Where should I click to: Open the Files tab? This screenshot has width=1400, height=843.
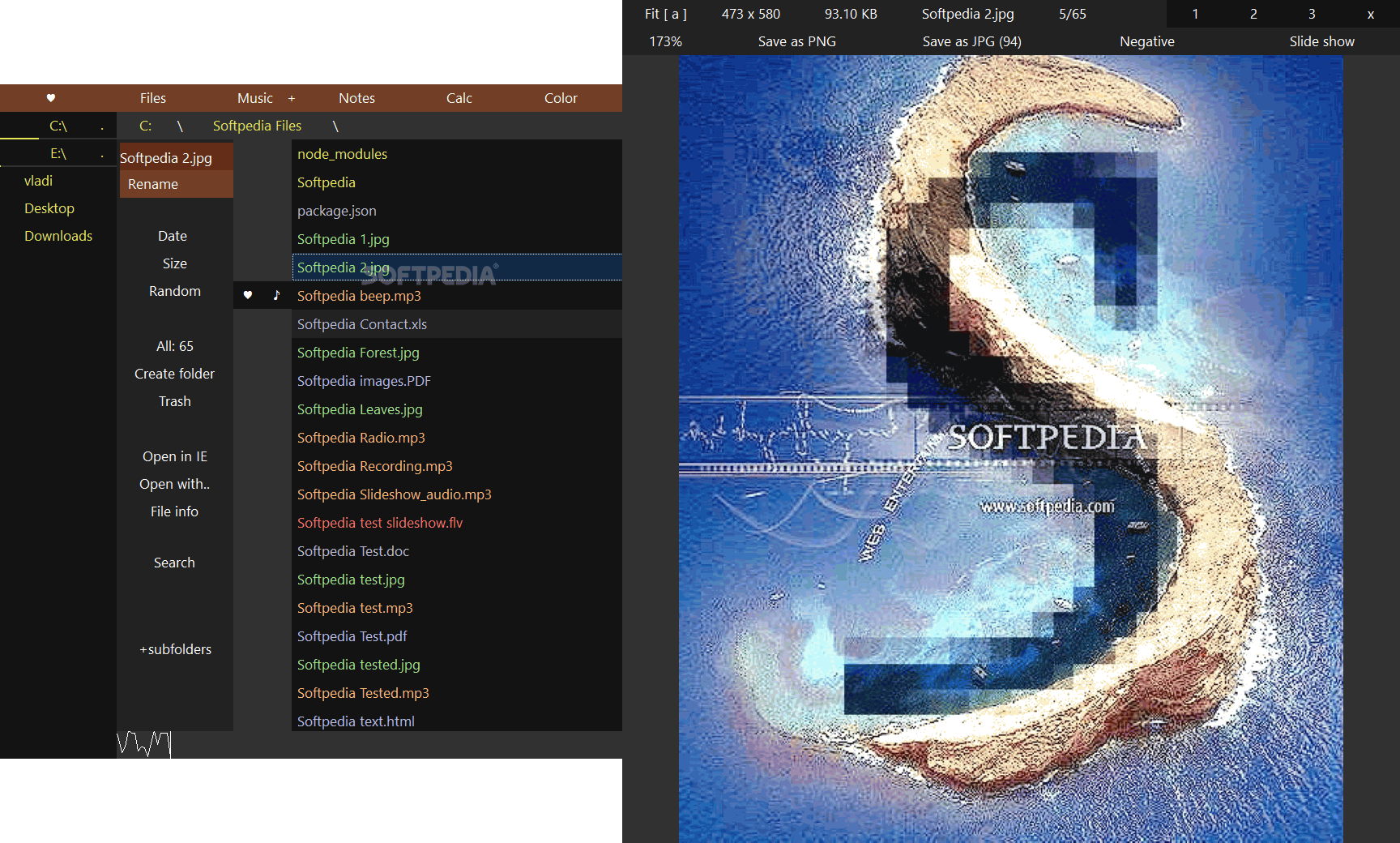click(153, 98)
